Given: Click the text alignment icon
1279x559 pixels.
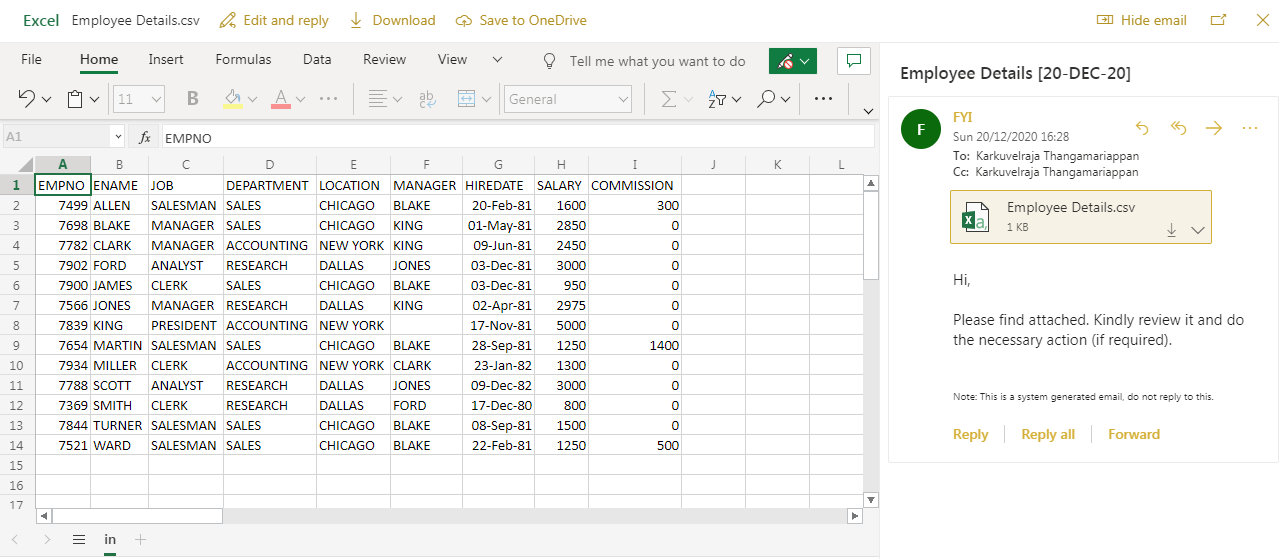Looking at the screenshot, I should [x=378, y=99].
